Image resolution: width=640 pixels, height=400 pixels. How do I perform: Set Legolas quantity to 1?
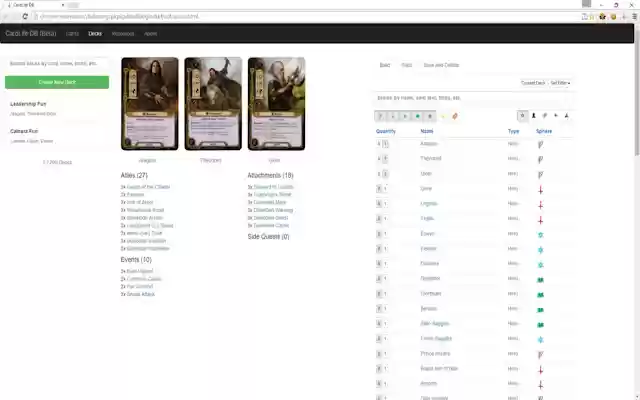coord(385,204)
